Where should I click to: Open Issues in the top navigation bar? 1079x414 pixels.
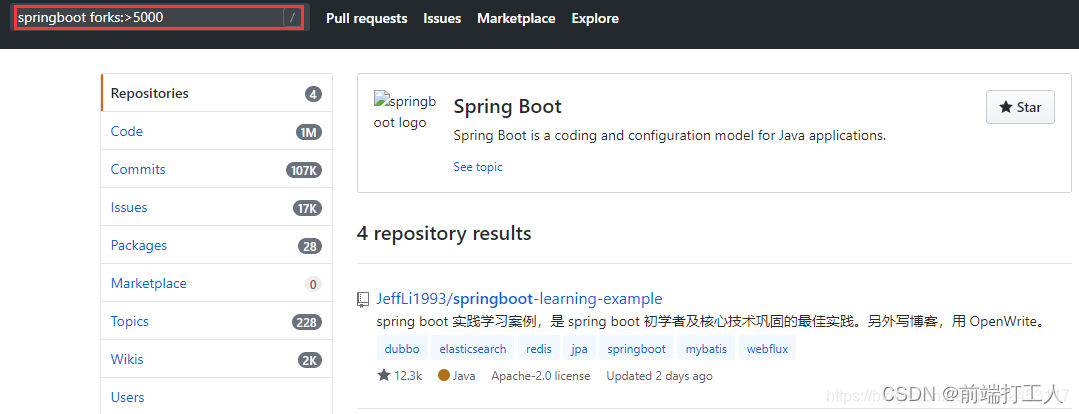tap(442, 19)
